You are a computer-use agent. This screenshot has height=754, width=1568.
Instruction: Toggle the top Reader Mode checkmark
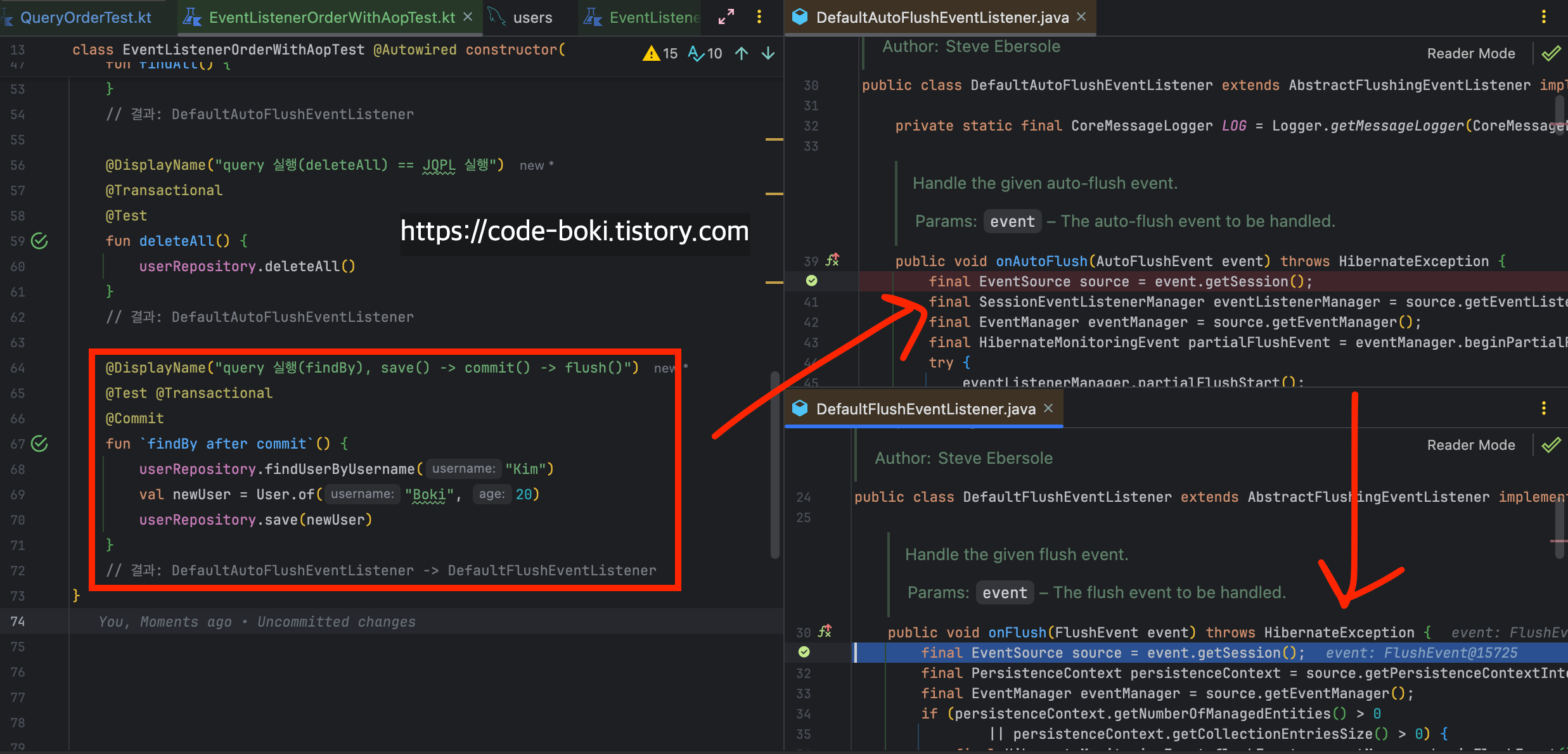point(1552,53)
